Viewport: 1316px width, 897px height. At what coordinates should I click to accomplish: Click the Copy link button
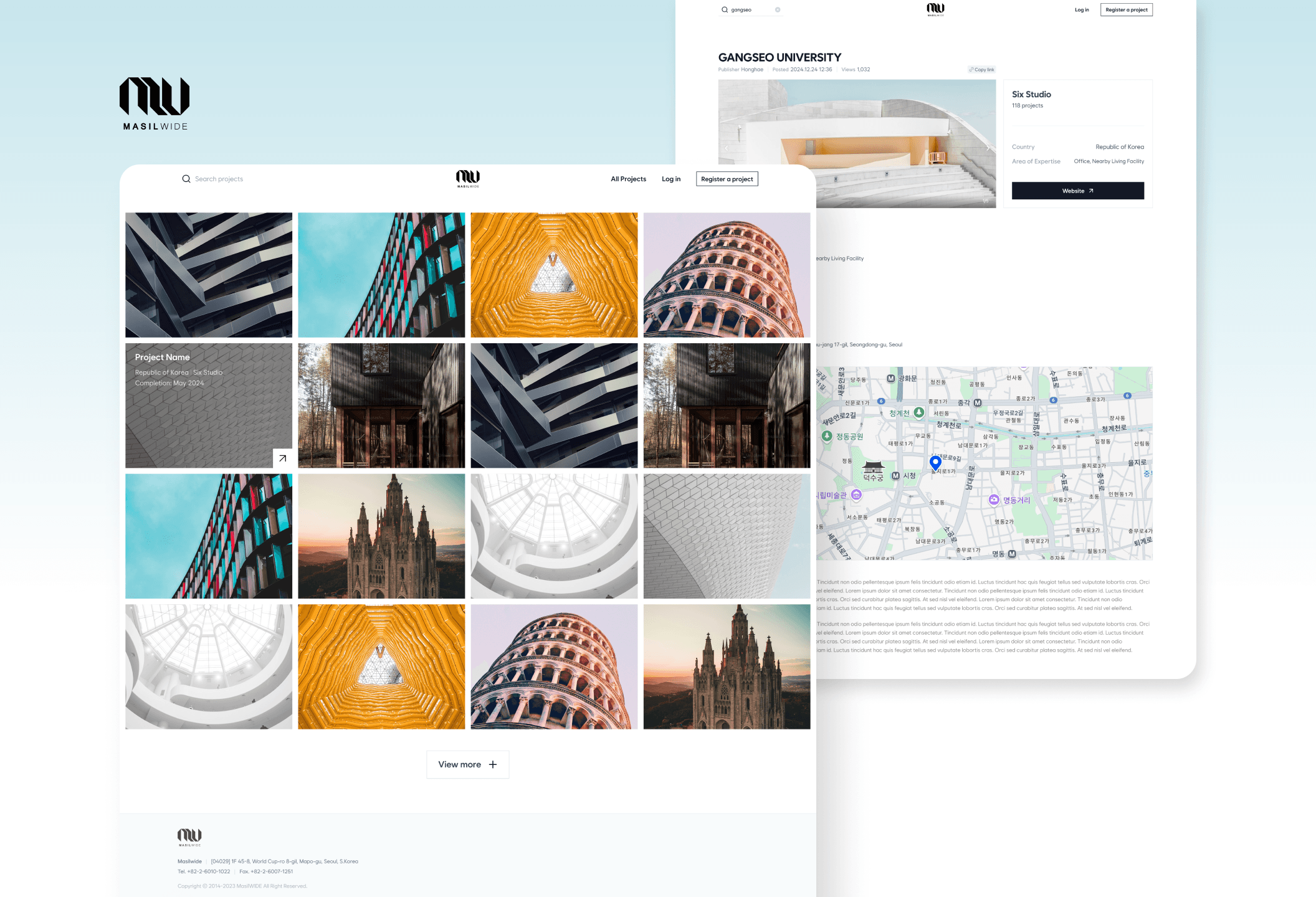click(981, 70)
